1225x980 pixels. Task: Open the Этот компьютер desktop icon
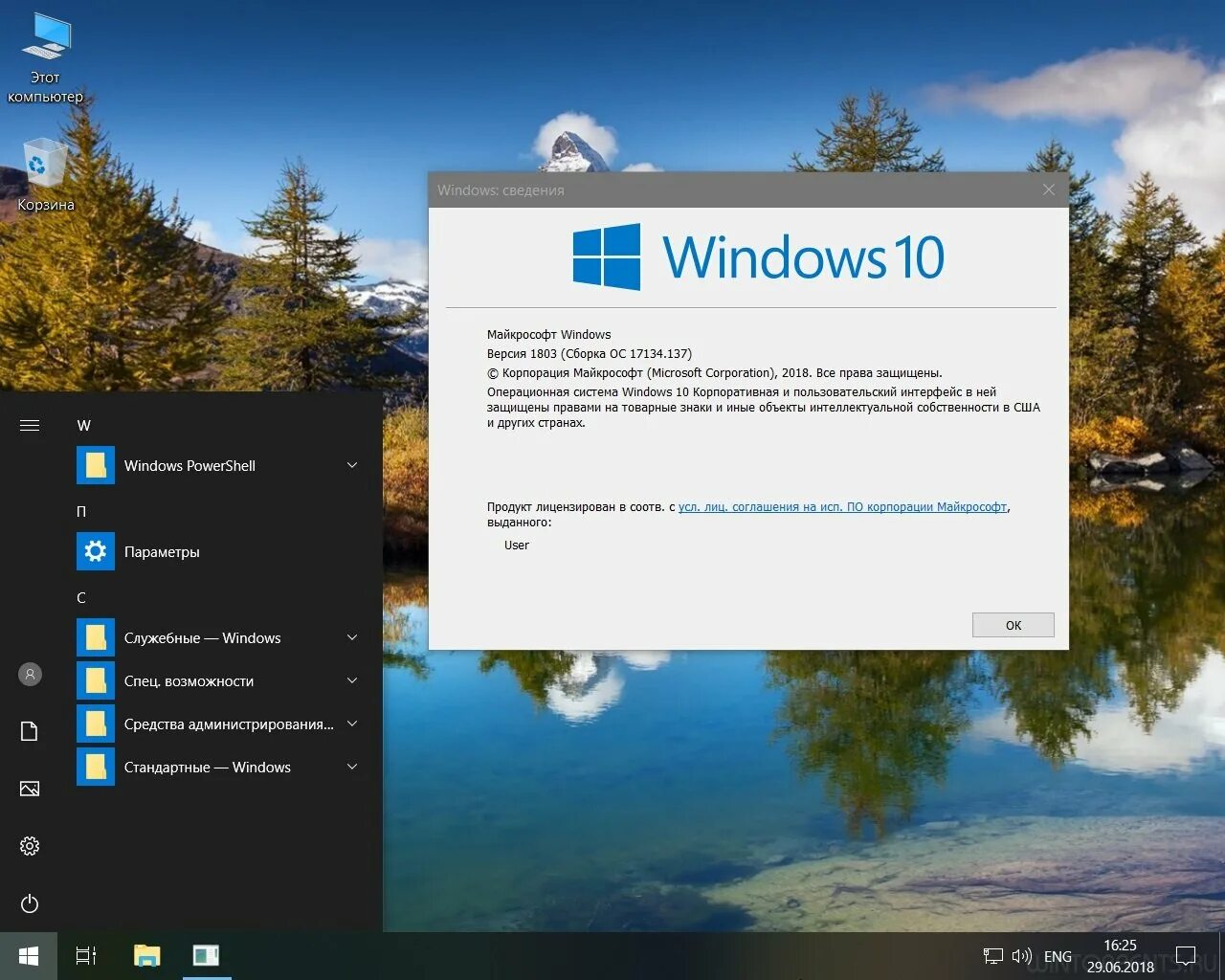click(x=46, y=57)
